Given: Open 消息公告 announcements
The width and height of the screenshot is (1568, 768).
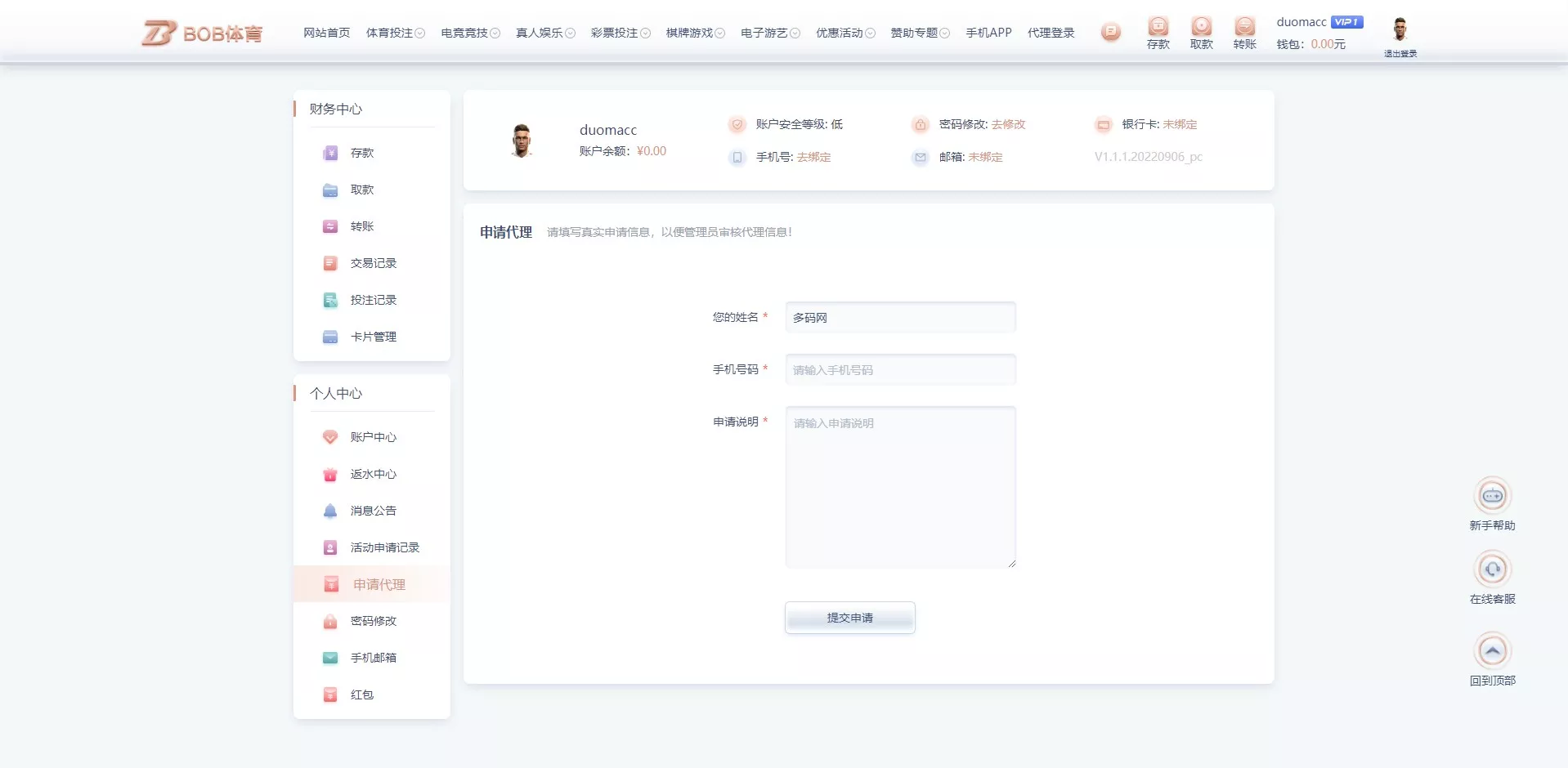Looking at the screenshot, I should click(x=374, y=511).
